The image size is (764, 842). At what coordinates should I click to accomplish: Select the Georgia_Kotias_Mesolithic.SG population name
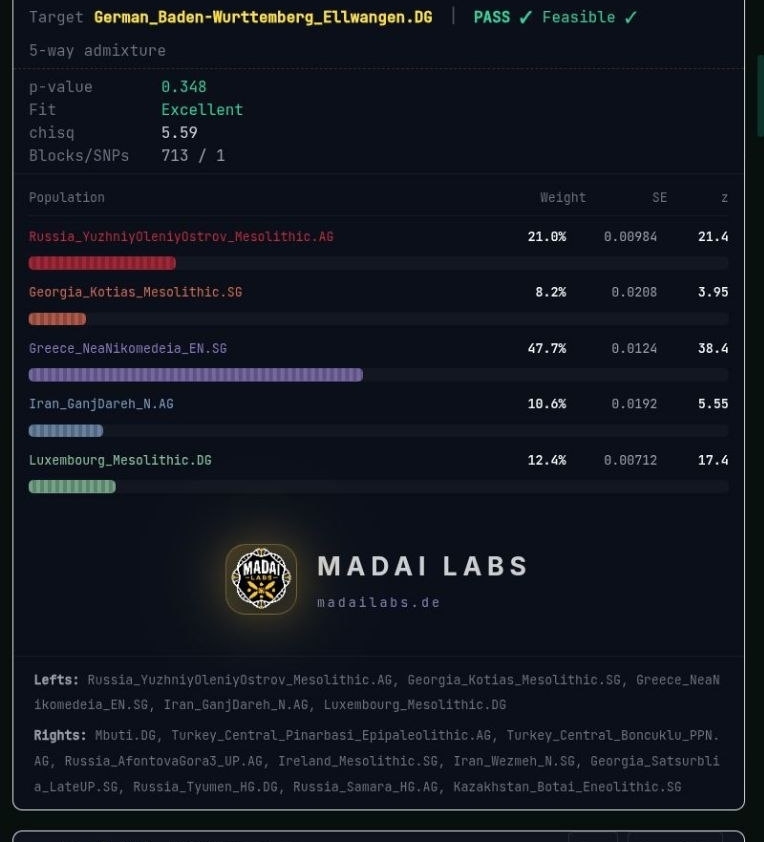tap(135, 292)
